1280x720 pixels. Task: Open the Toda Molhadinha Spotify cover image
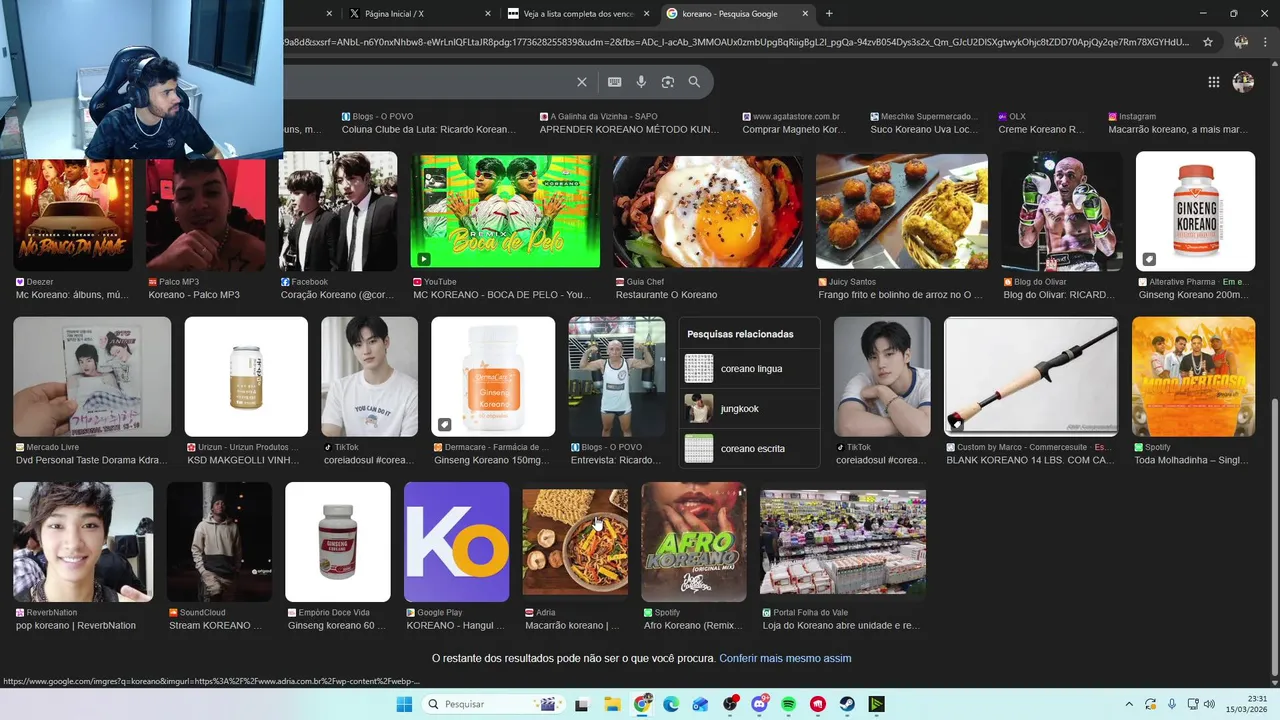click(x=1193, y=376)
